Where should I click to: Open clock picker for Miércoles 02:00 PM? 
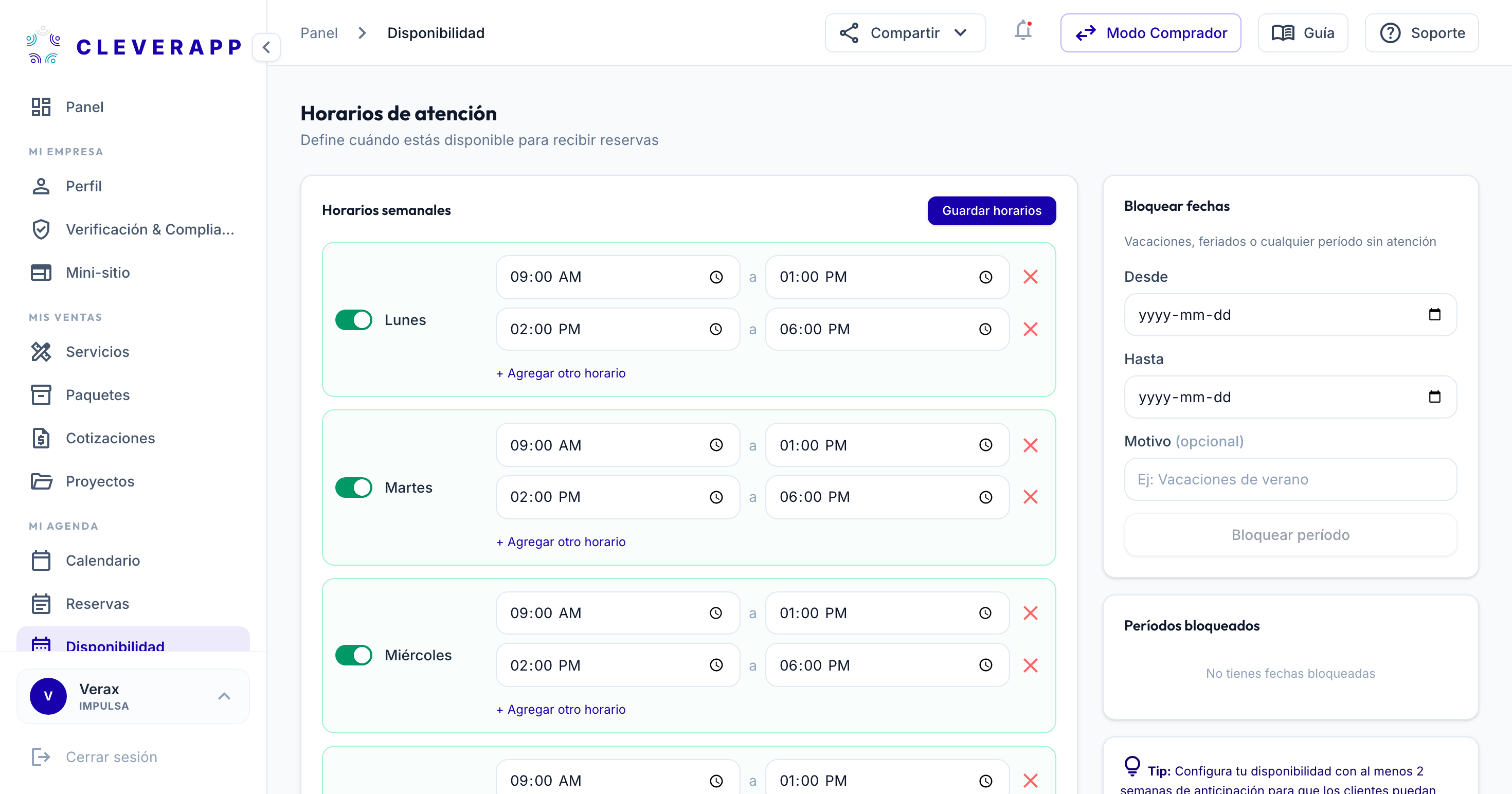pyautogui.click(x=716, y=665)
